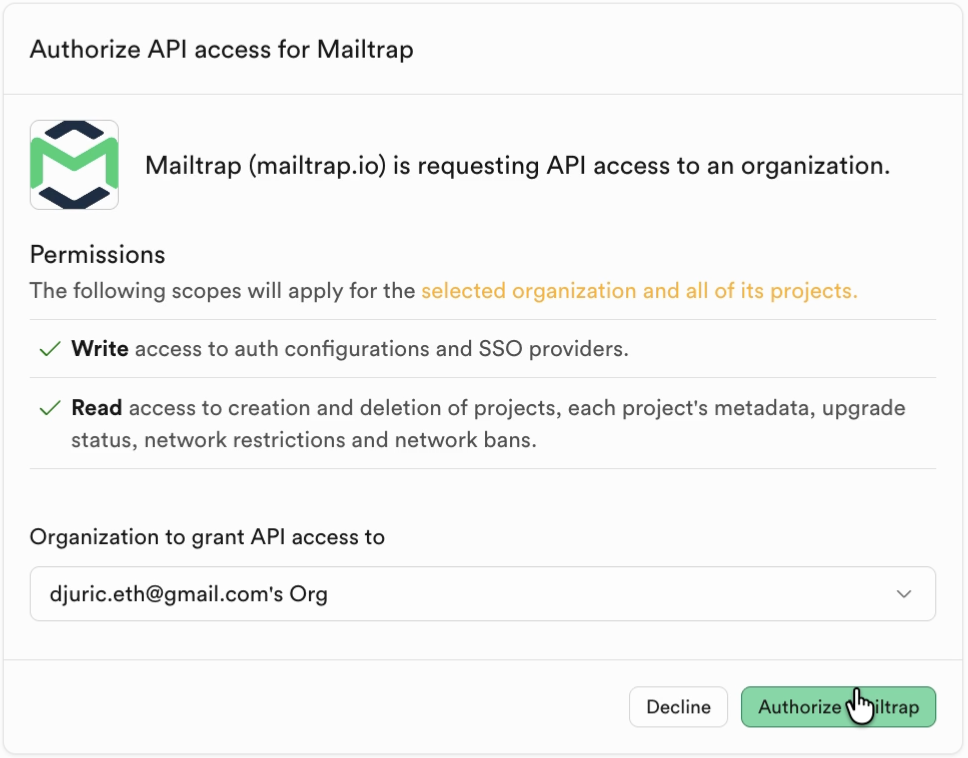The height and width of the screenshot is (758, 968).
Task: Click the "Authorize API access for Mailtrap" heading
Action: click(x=222, y=49)
